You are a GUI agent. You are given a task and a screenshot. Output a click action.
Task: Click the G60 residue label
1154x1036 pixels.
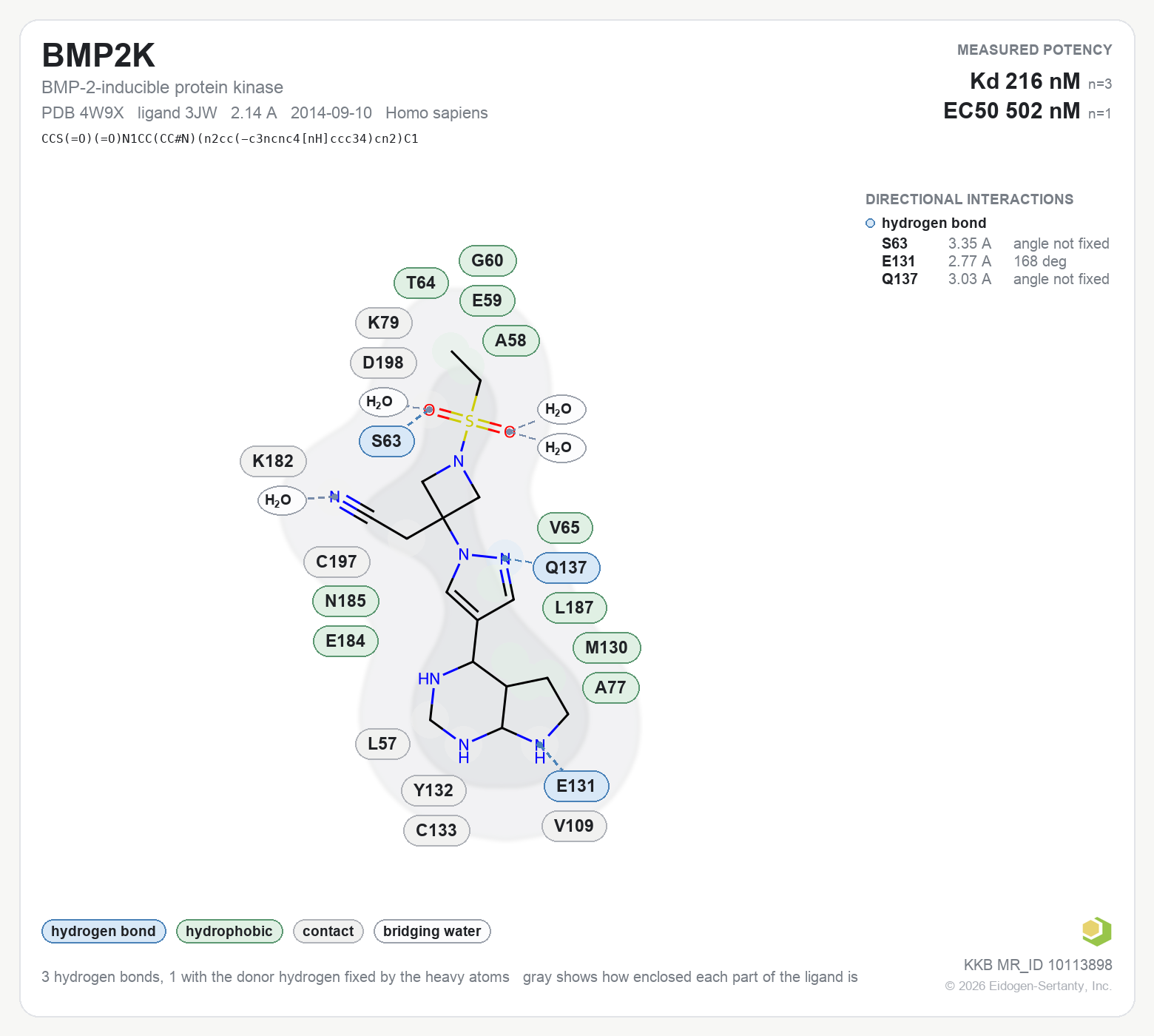(x=487, y=260)
